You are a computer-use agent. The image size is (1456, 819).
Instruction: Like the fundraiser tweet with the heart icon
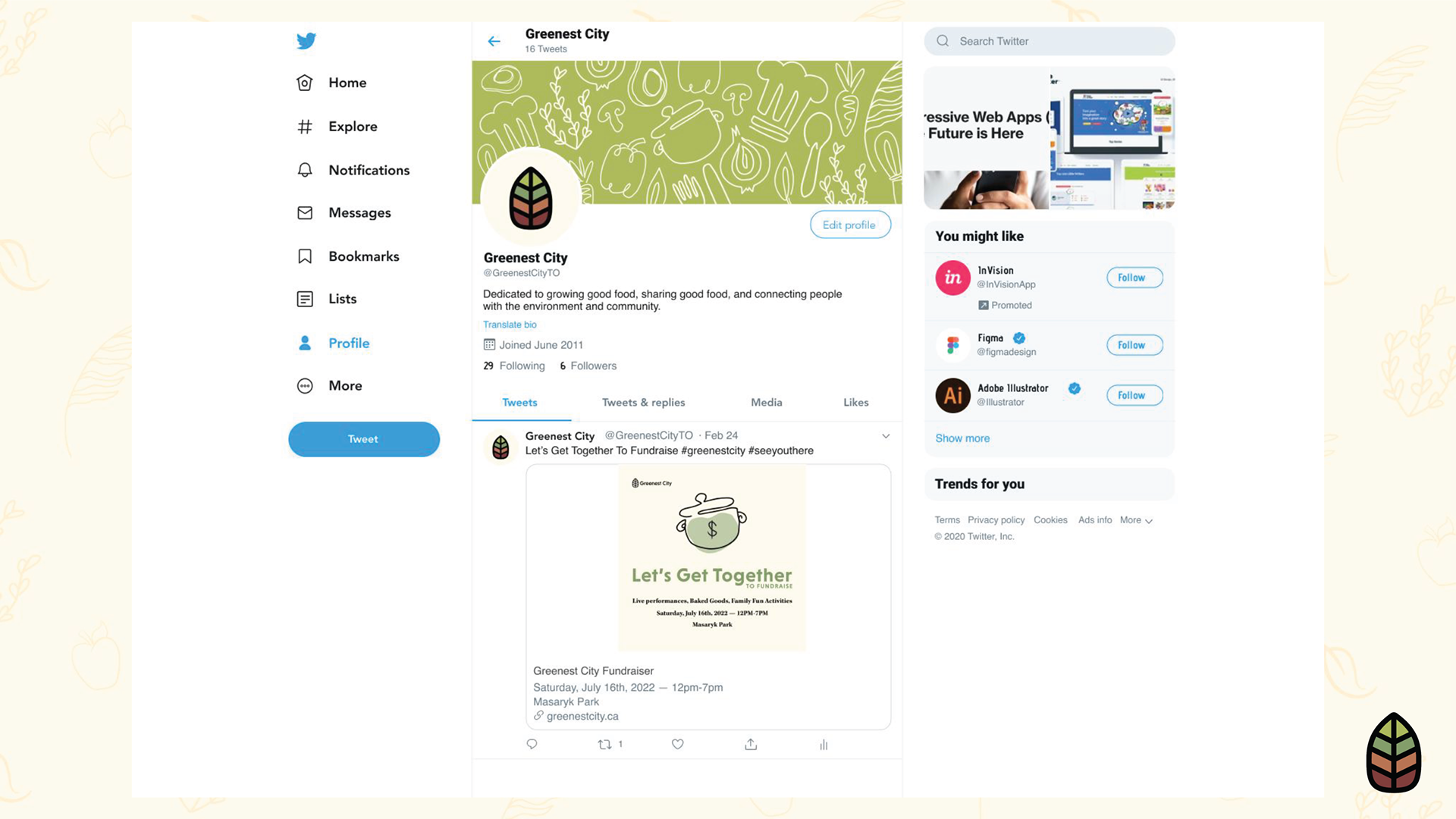tap(678, 744)
